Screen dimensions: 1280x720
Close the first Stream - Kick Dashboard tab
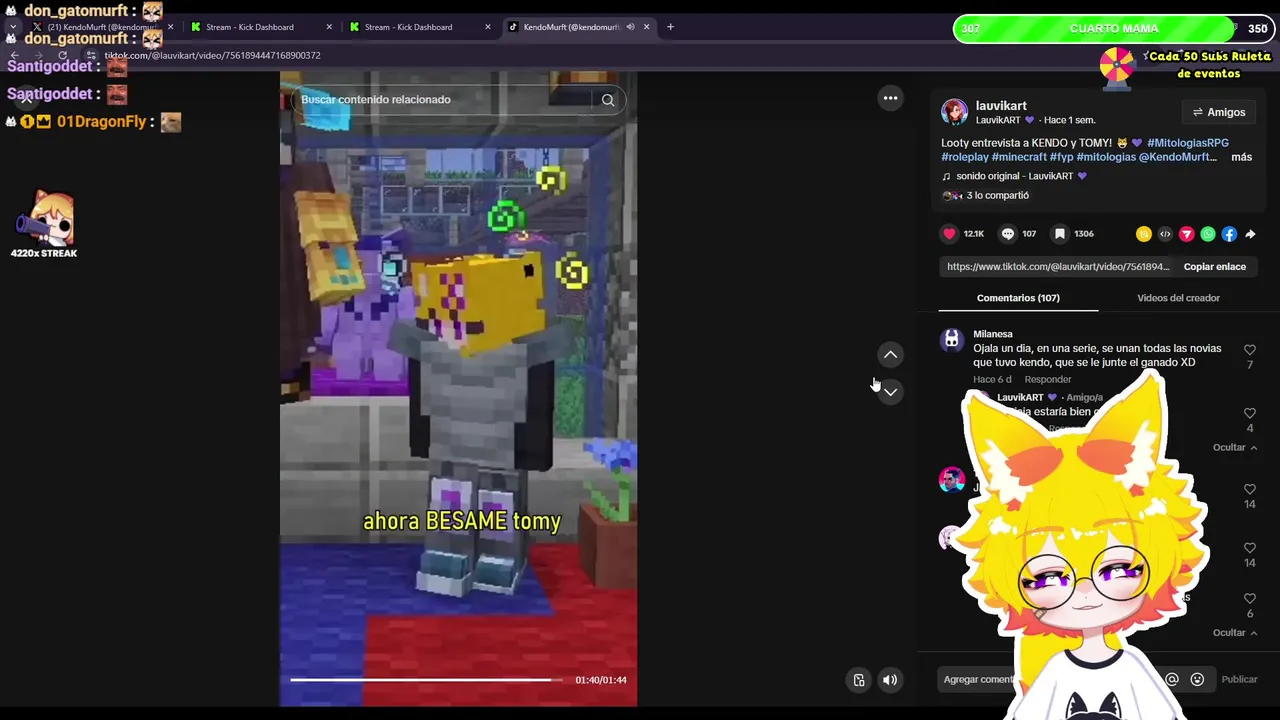pyautogui.click(x=329, y=27)
